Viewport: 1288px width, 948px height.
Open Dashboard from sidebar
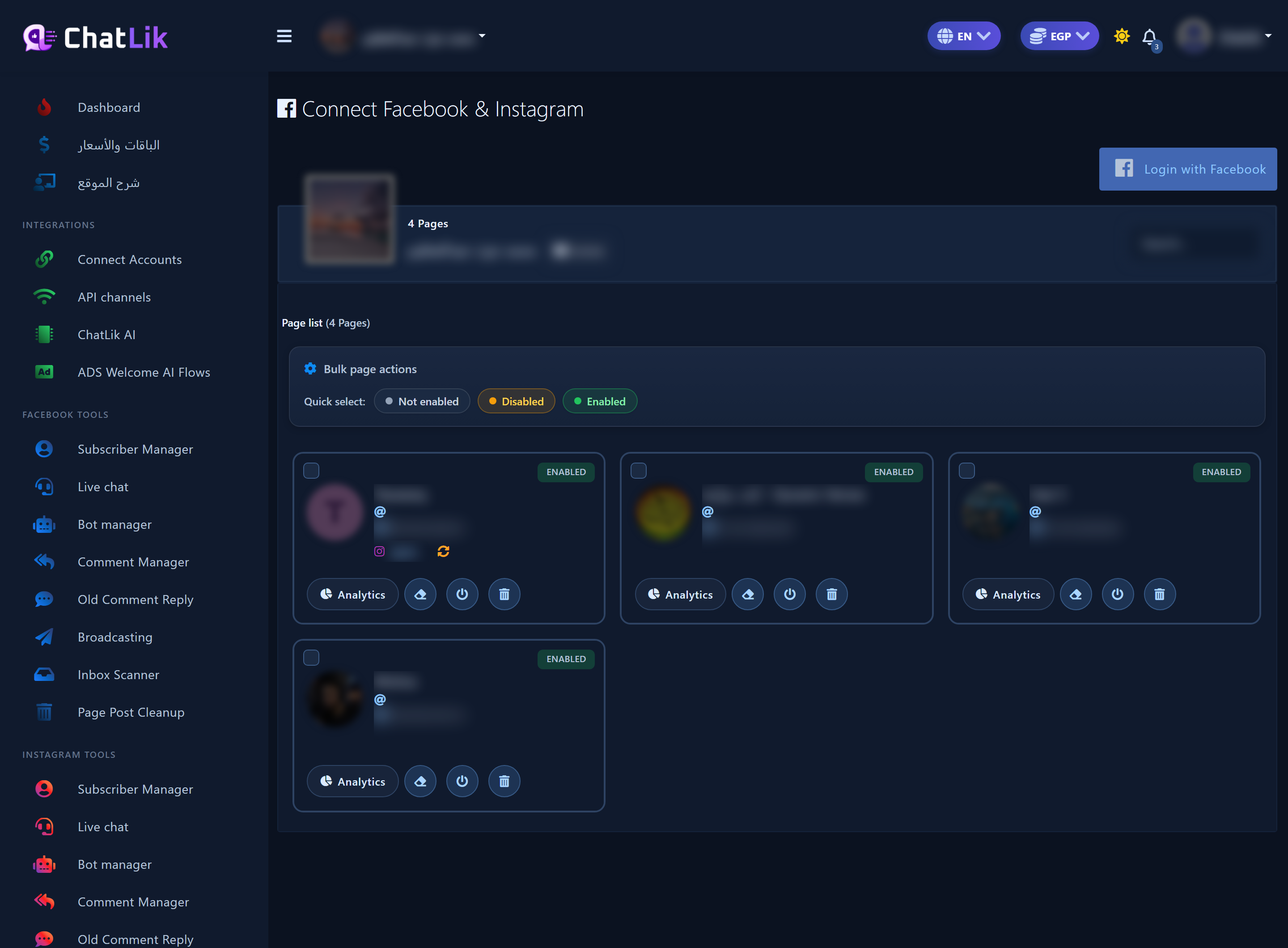tap(108, 107)
